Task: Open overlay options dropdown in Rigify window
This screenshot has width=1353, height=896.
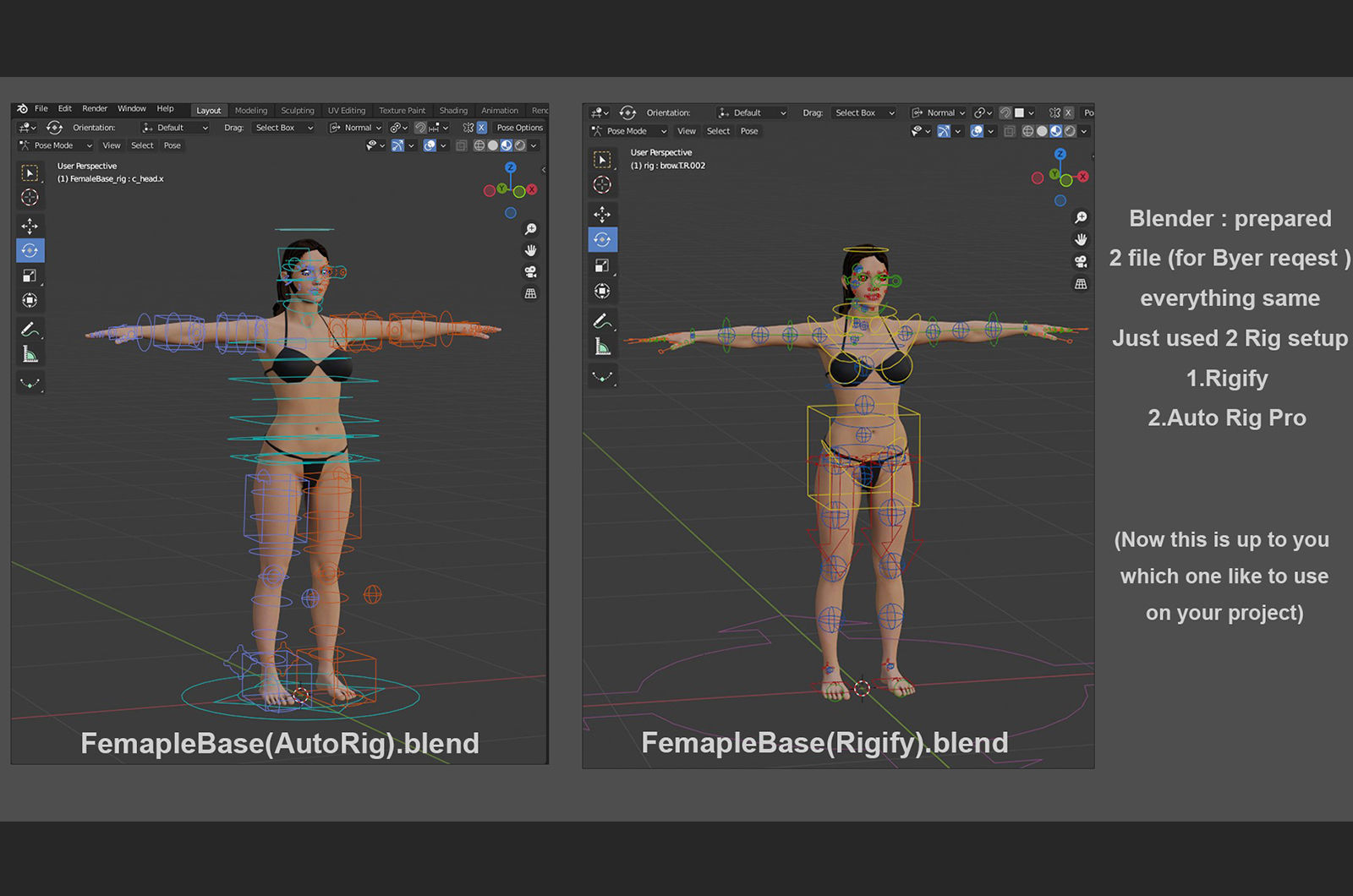Action: [991, 131]
